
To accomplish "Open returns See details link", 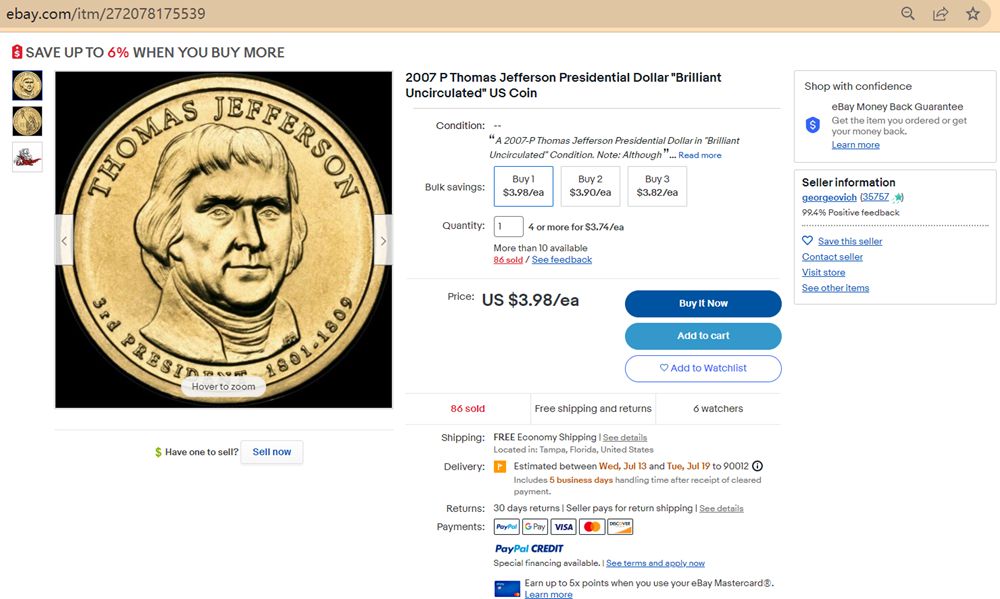I will pyautogui.click(x=721, y=508).
